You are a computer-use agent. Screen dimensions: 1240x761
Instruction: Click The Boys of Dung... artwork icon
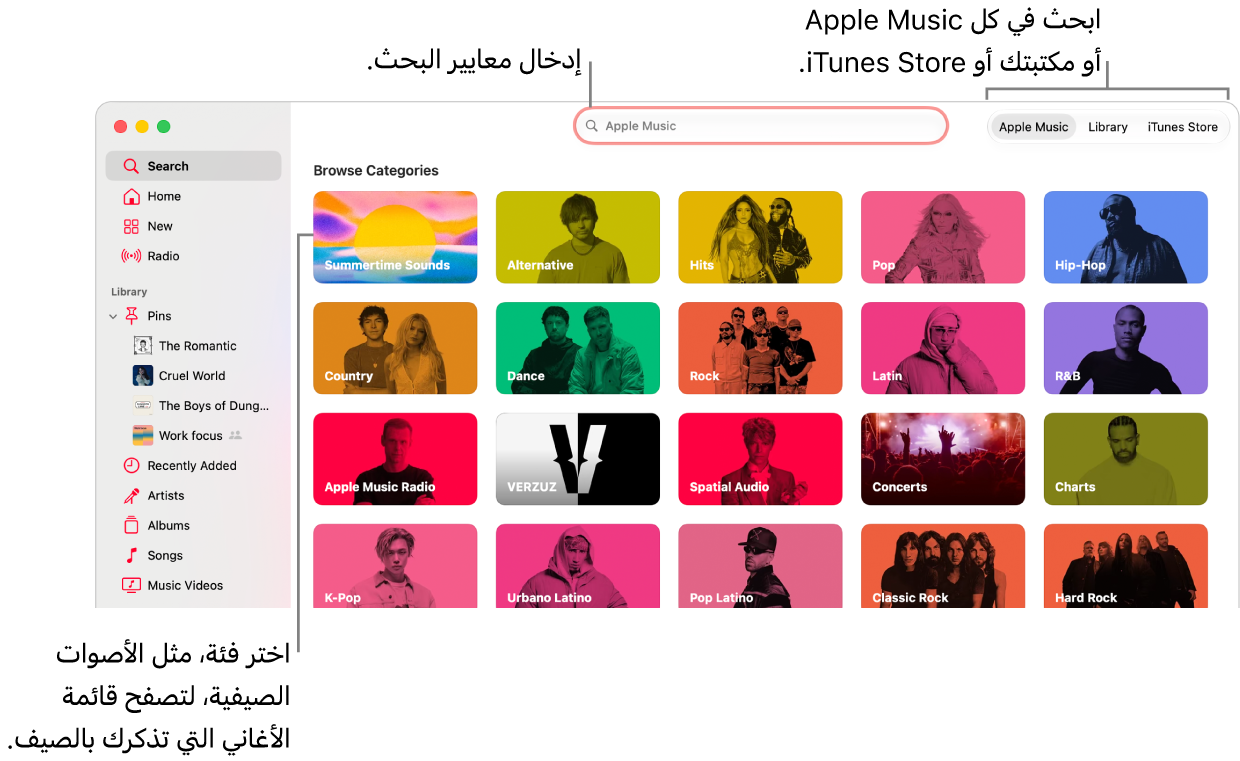click(x=143, y=406)
